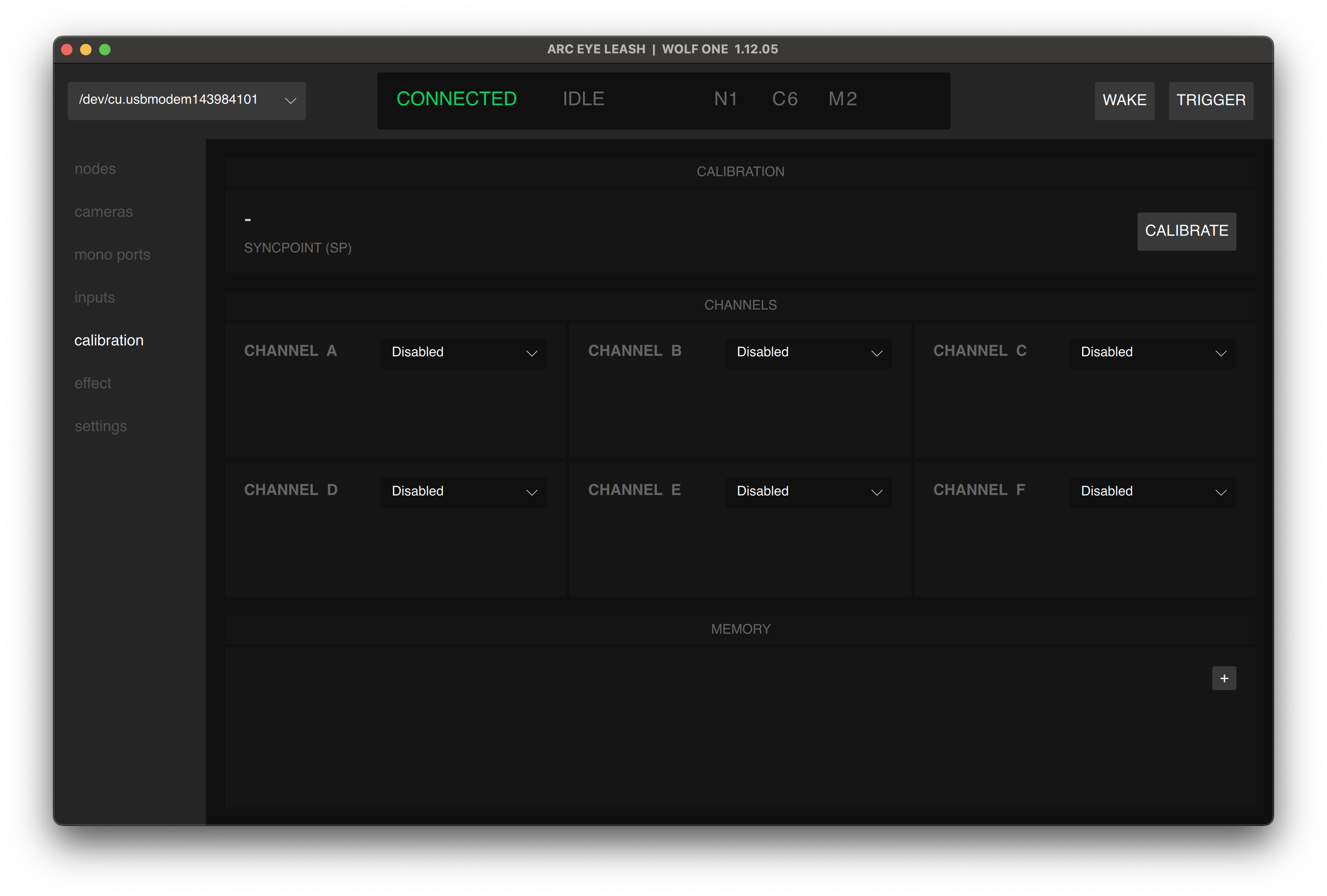Click the TRIGGER button
The width and height of the screenshot is (1327, 896).
(x=1211, y=101)
